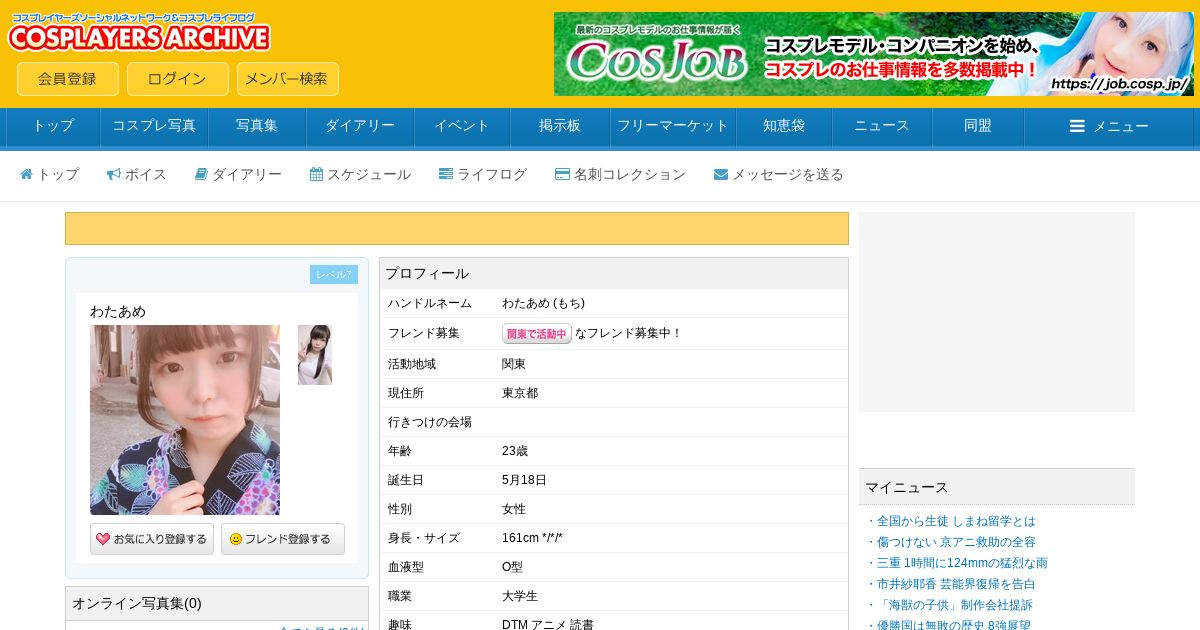Click the オンライン写真集(0) header

point(217,603)
